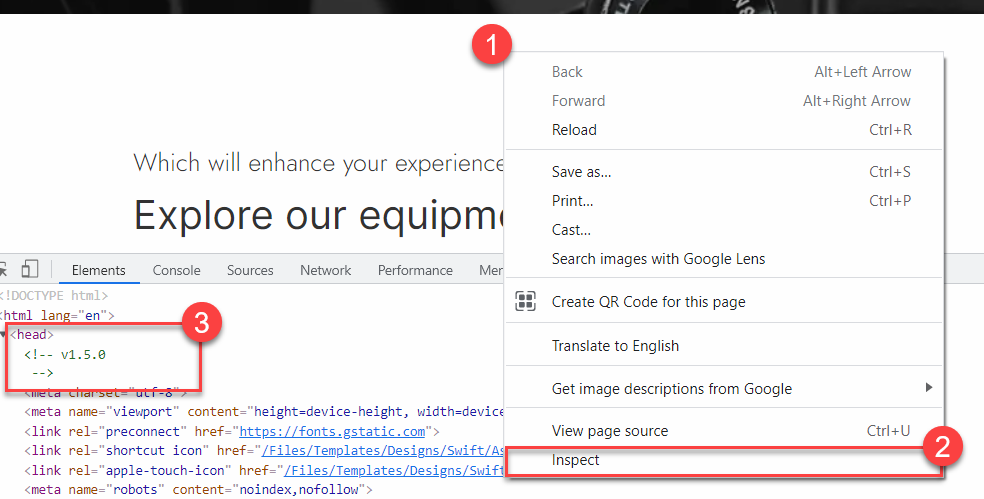Choose Save as... from the menu
The height and width of the screenshot is (499, 984).
(581, 172)
